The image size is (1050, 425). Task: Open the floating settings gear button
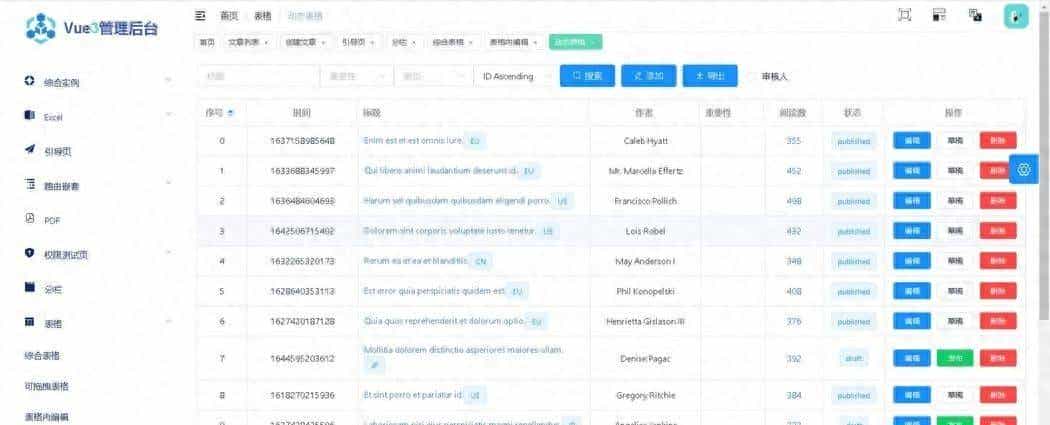point(1023,169)
